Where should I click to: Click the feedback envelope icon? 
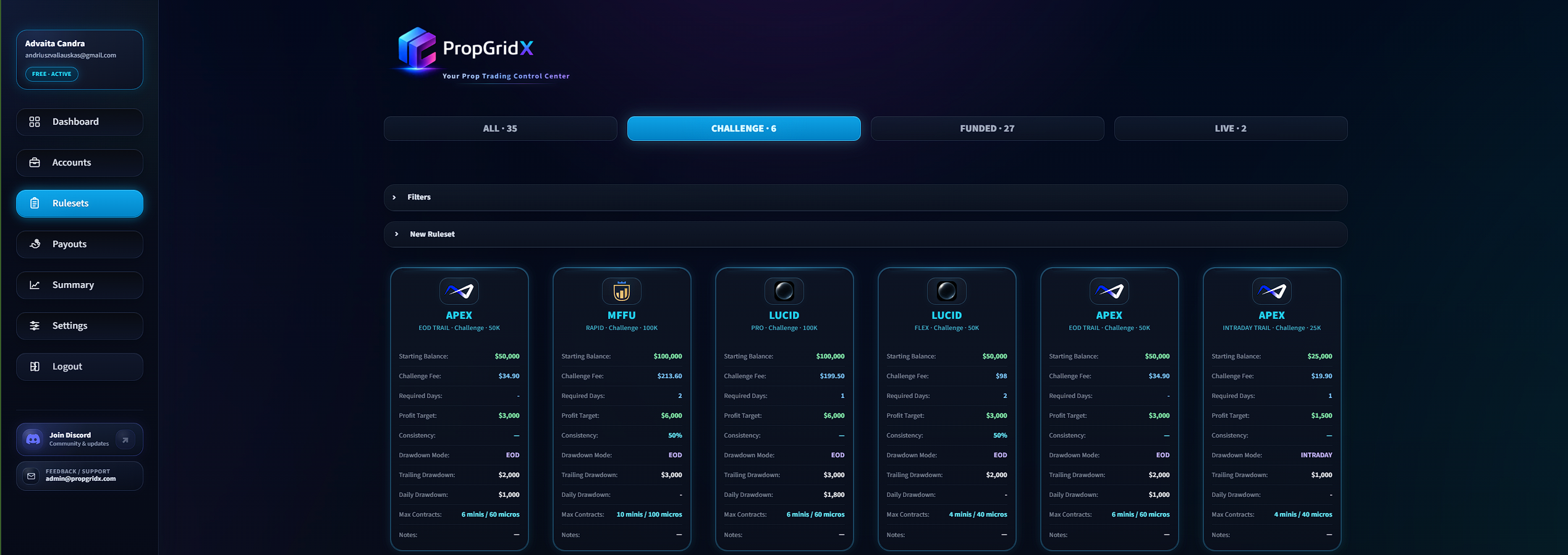point(31,476)
